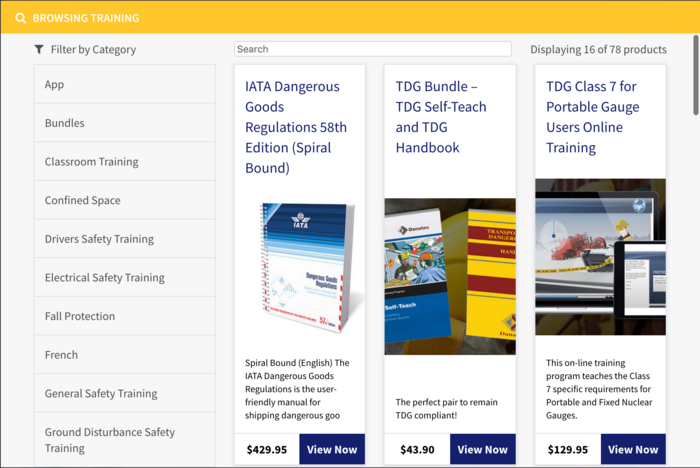The image size is (700, 468).
Task: Filter by Electrical Safety Training
Action: tap(125, 277)
